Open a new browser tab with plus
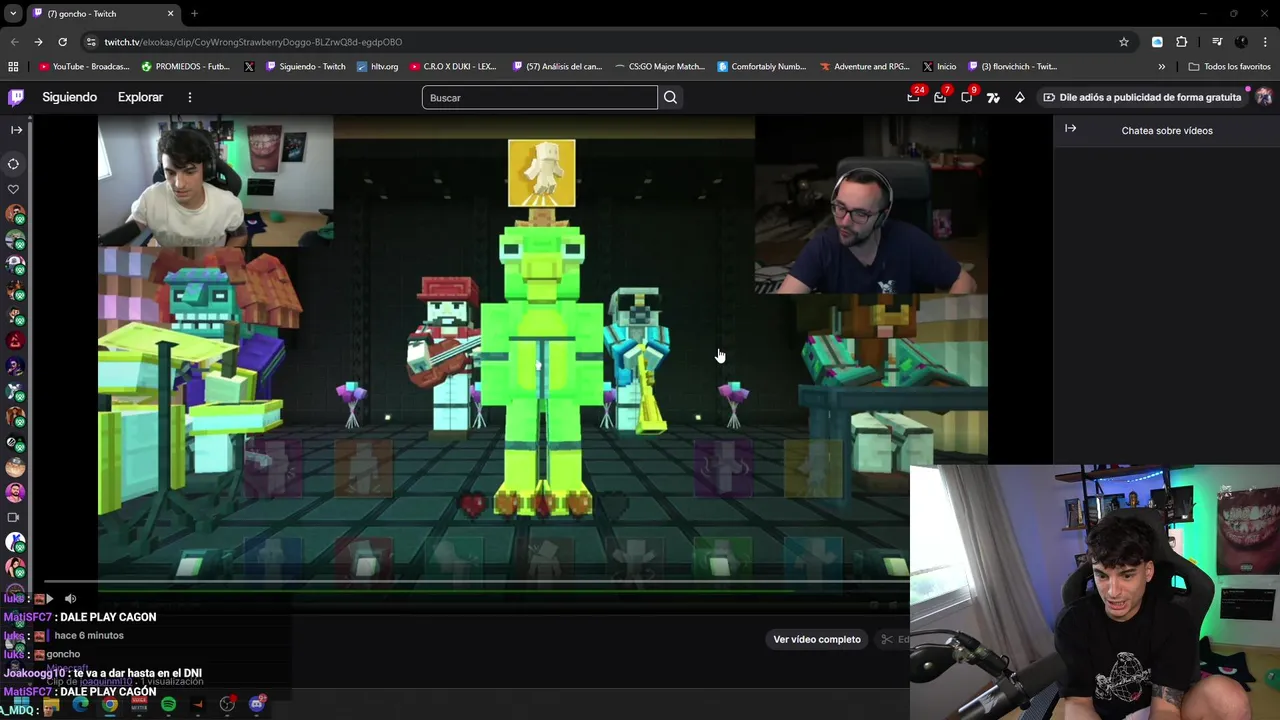The width and height of the screenshot is (1280, 720). pyautogui.click(x=194, y=14)
